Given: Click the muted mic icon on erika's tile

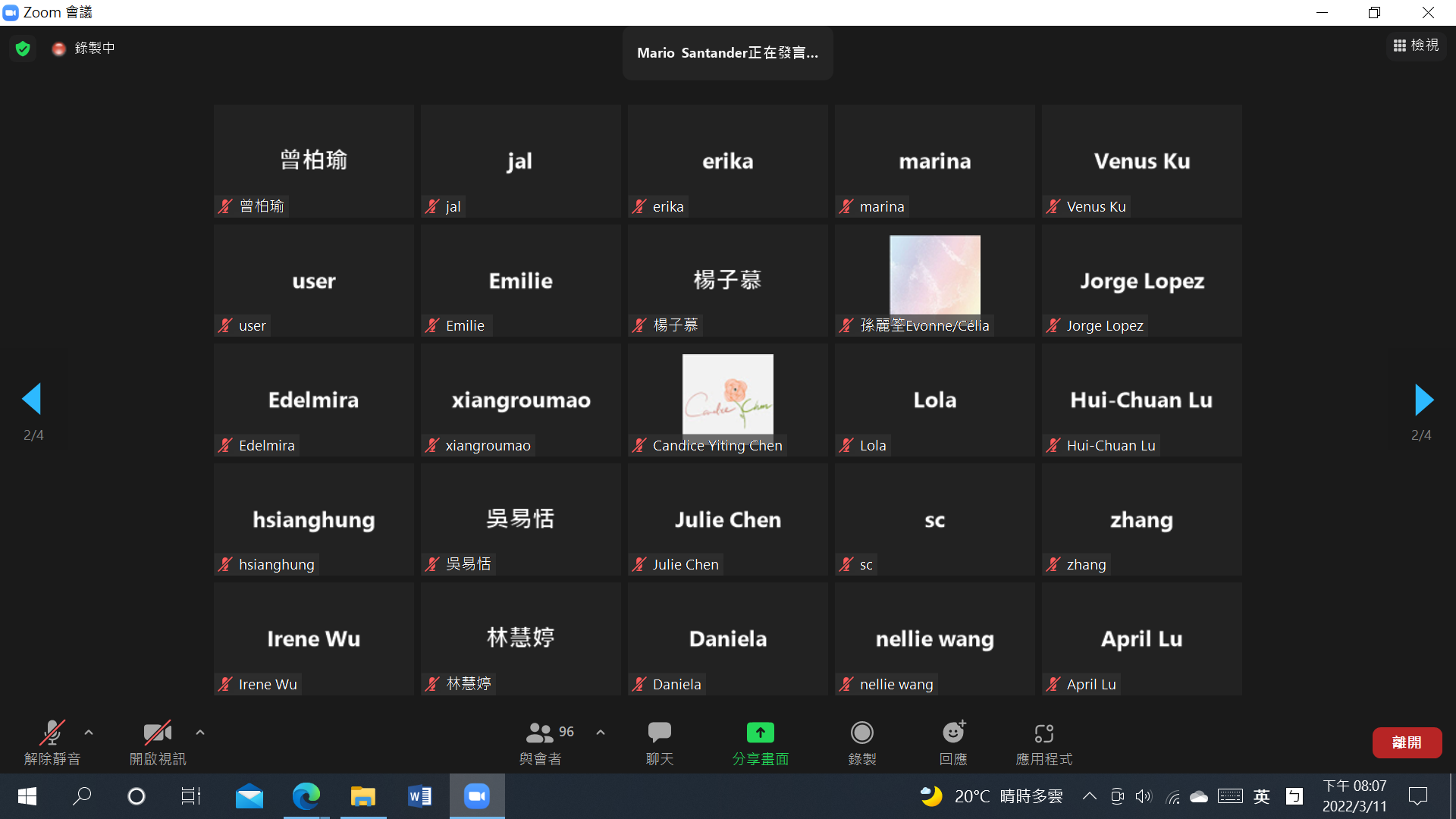Looking at the screenshot, I should tap(639, 206).
